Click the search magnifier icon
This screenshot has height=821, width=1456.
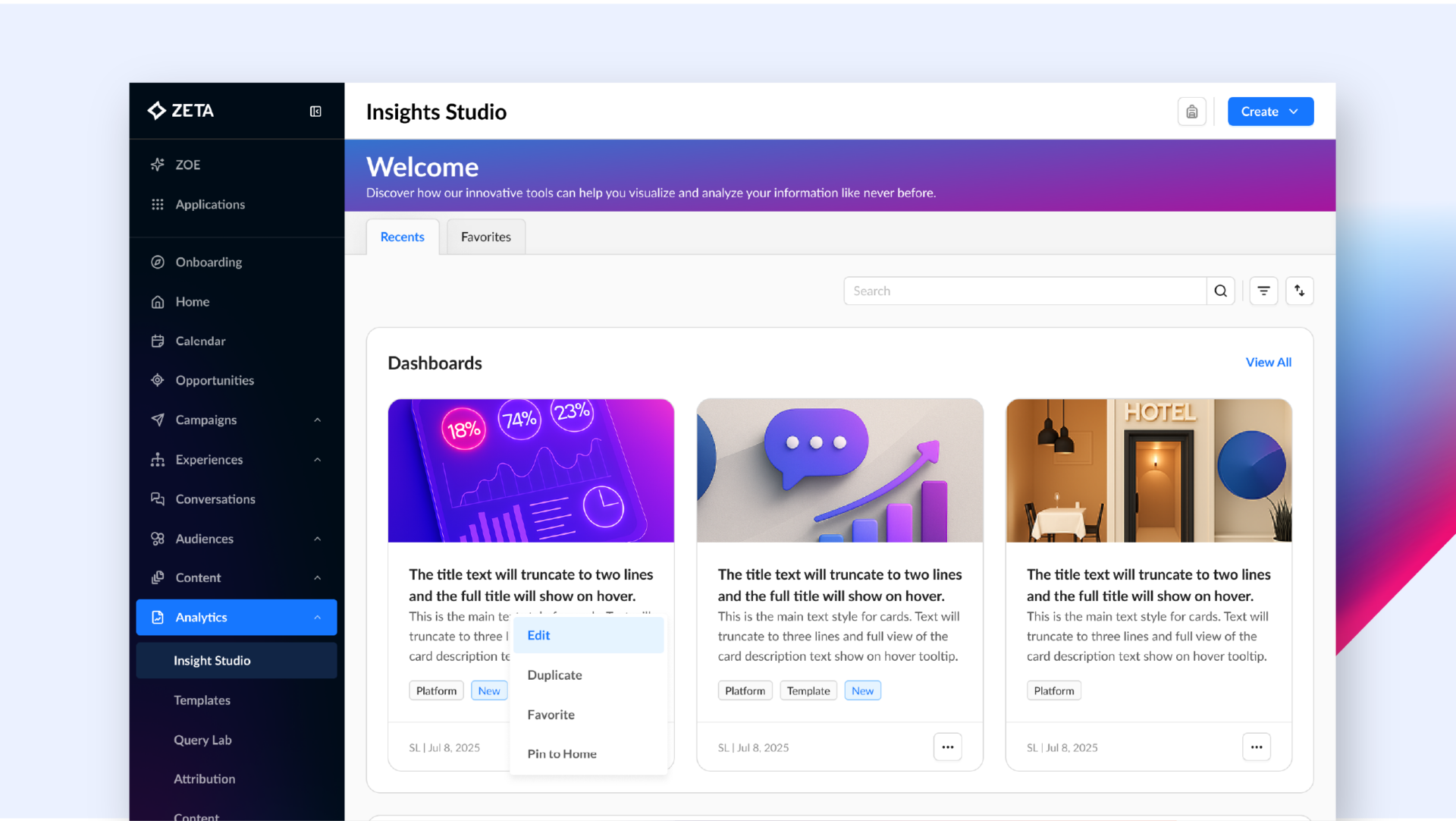1221,291
